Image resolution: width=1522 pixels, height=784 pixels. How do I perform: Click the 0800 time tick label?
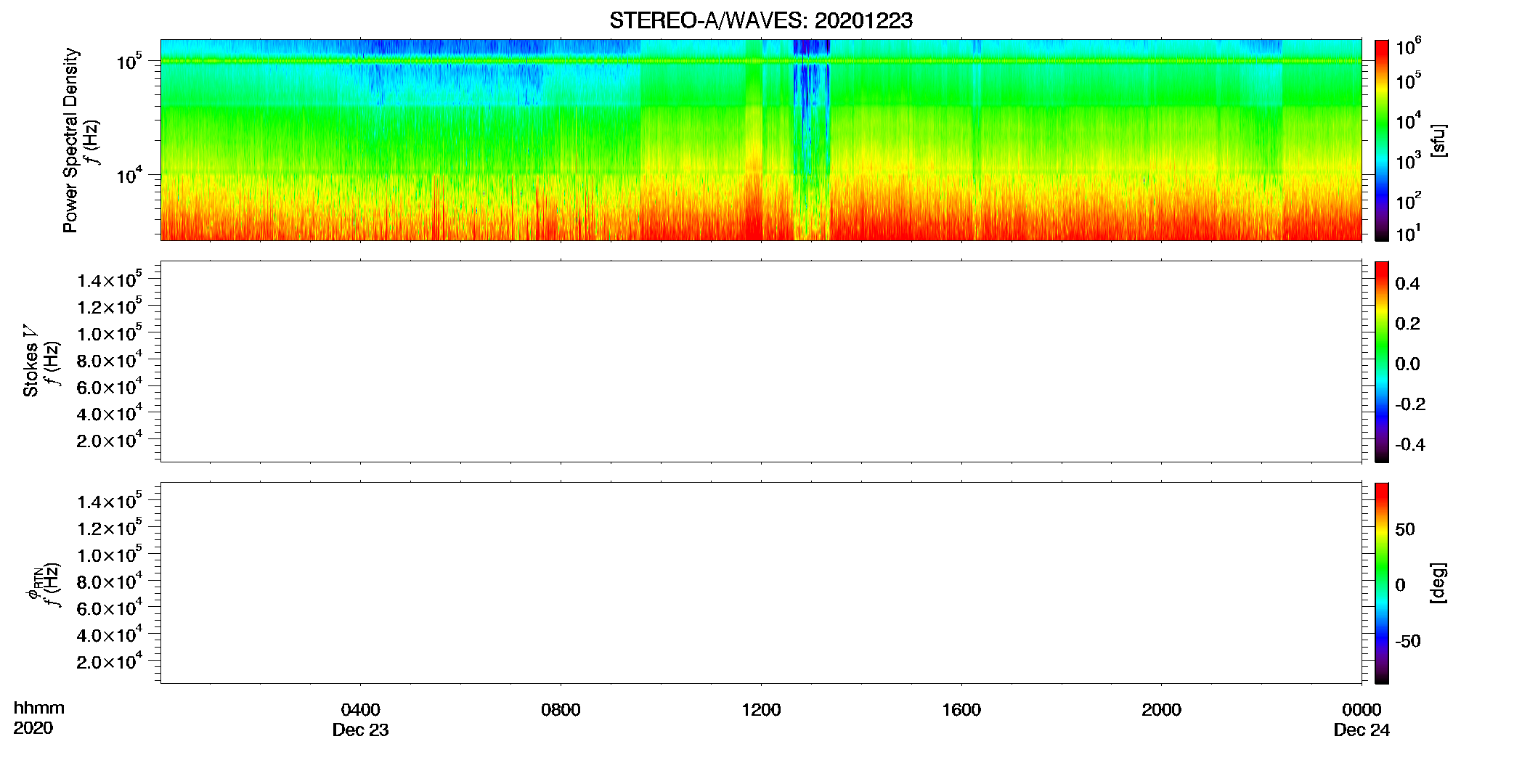pyautogui.click(x=561, y=710)
